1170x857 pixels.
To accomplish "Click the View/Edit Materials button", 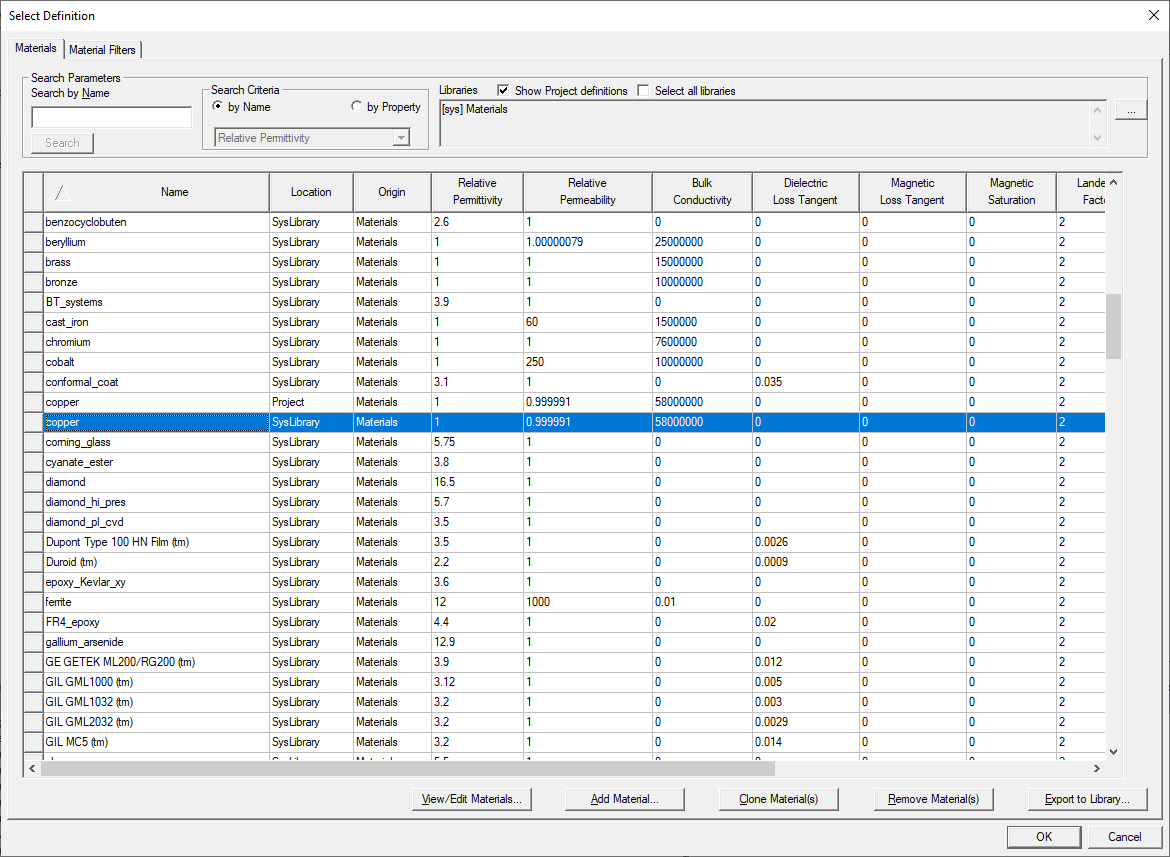I will [x=472, y=799].
